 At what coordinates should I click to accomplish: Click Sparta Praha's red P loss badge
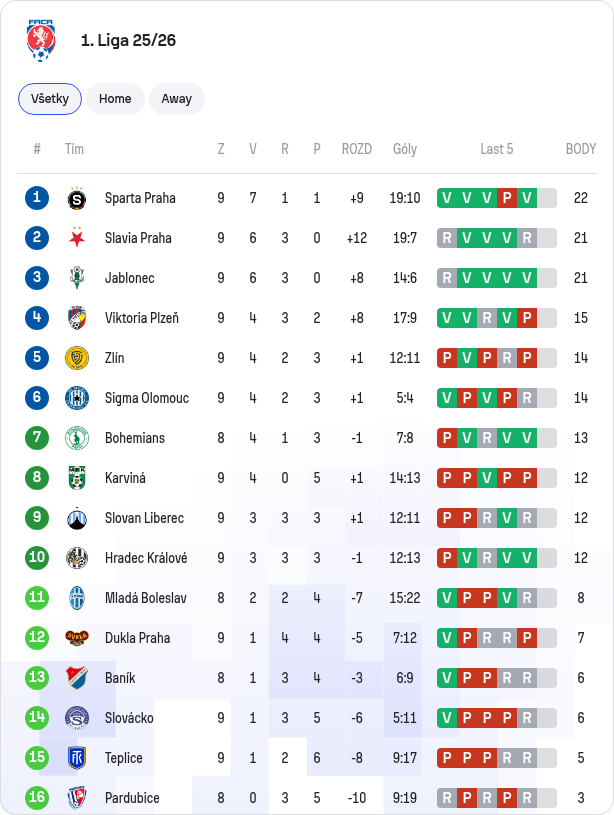click(507, 198)
